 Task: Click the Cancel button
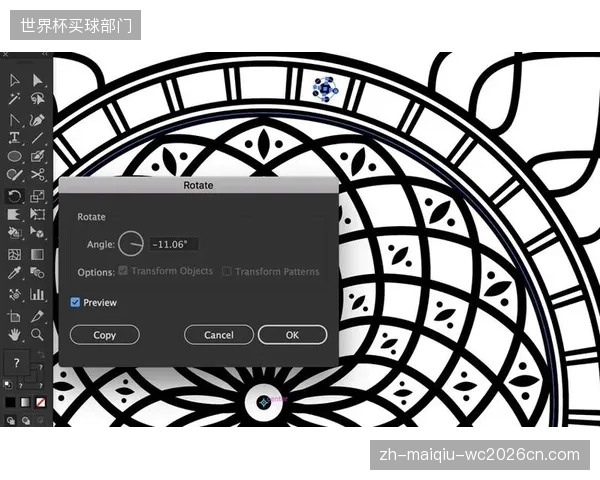pos(219,335)
